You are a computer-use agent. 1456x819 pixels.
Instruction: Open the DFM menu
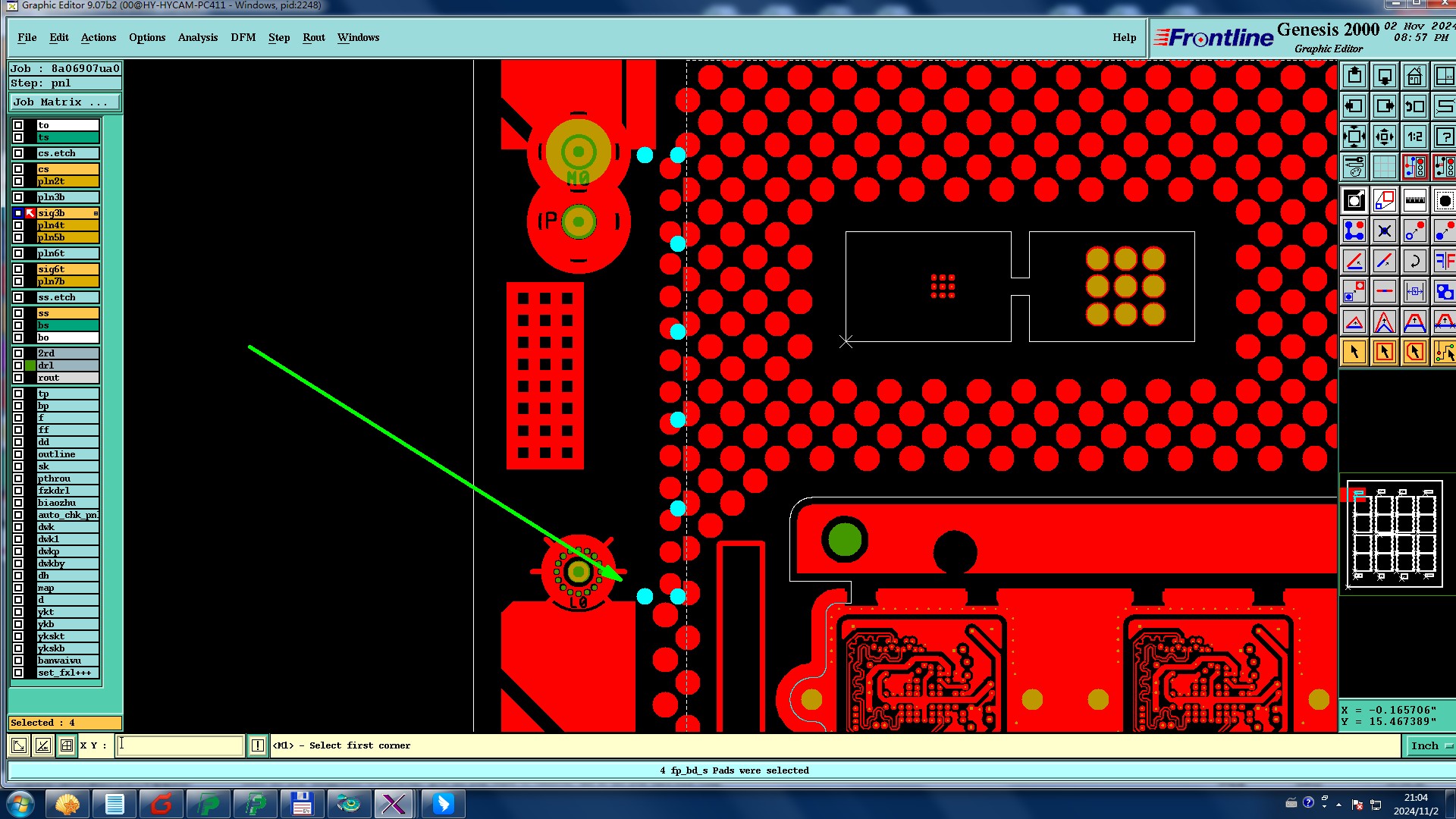[x=243, y=38]
